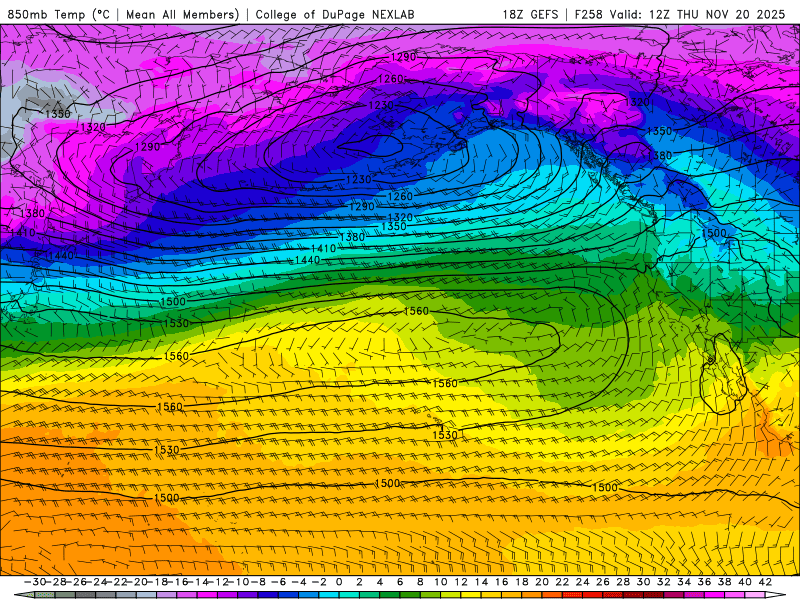Click the -2 value on the temperature legend
The image size is (800, 600).
tap(319, 582)
